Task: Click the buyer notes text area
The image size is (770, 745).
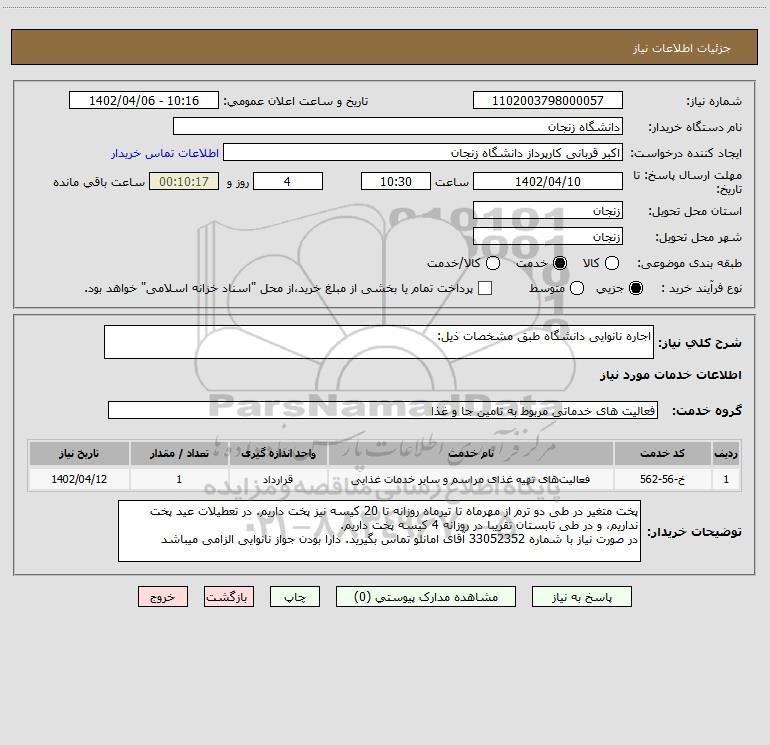Action: coord(379,531)
